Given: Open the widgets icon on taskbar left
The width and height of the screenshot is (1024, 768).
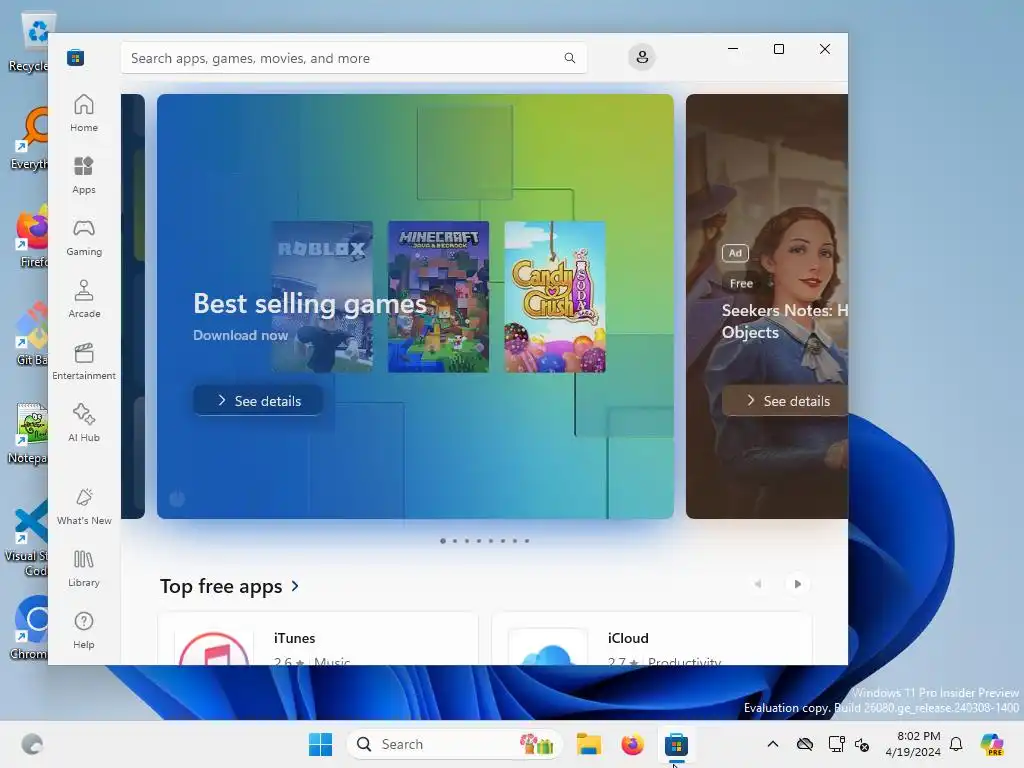Looking at the screenshot, I should [32, 744].
